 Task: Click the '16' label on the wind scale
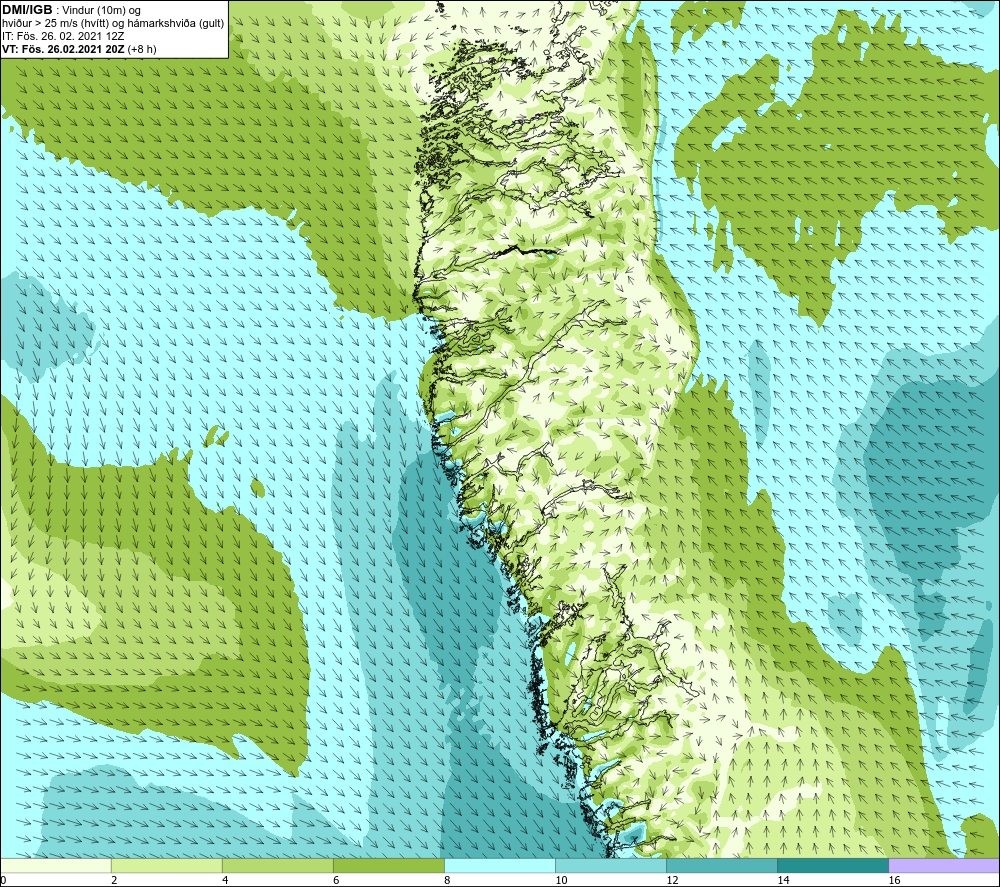(894, 881)
